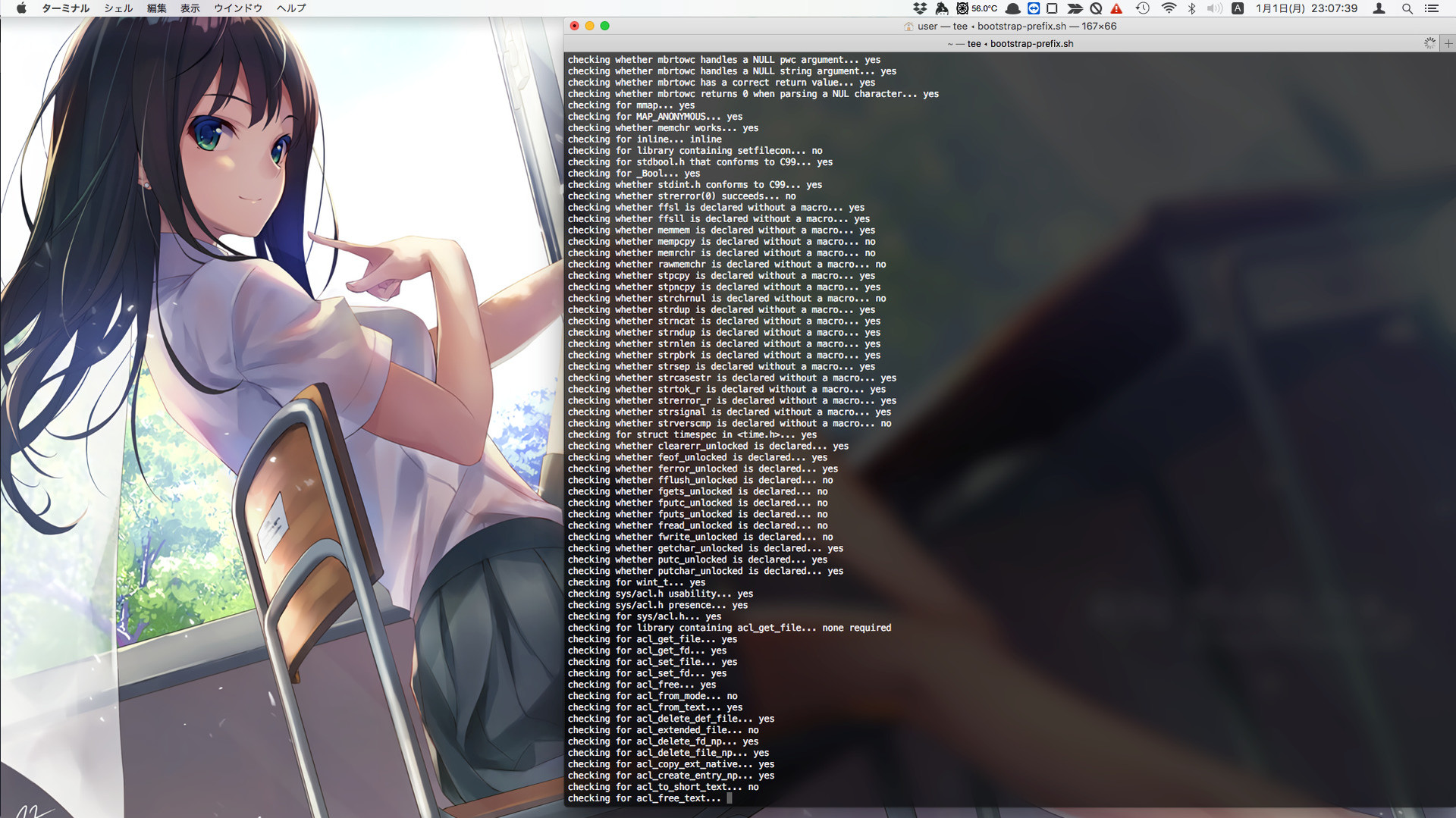Click the penguin-hat menu bar icon
This screenshot has width=1456, height=818.
pos(942,8)
